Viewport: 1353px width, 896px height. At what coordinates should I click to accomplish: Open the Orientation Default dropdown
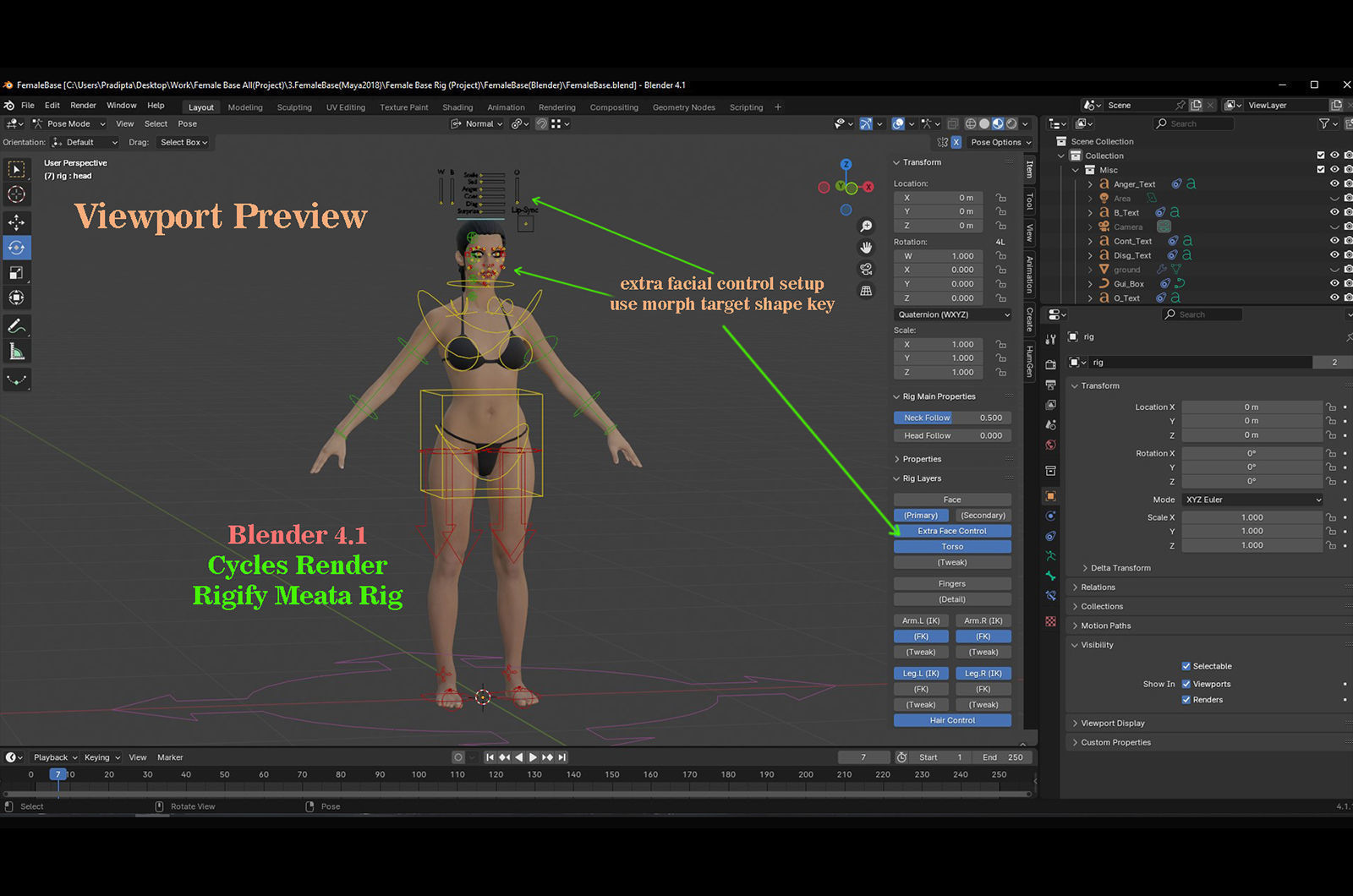point(85,142)
